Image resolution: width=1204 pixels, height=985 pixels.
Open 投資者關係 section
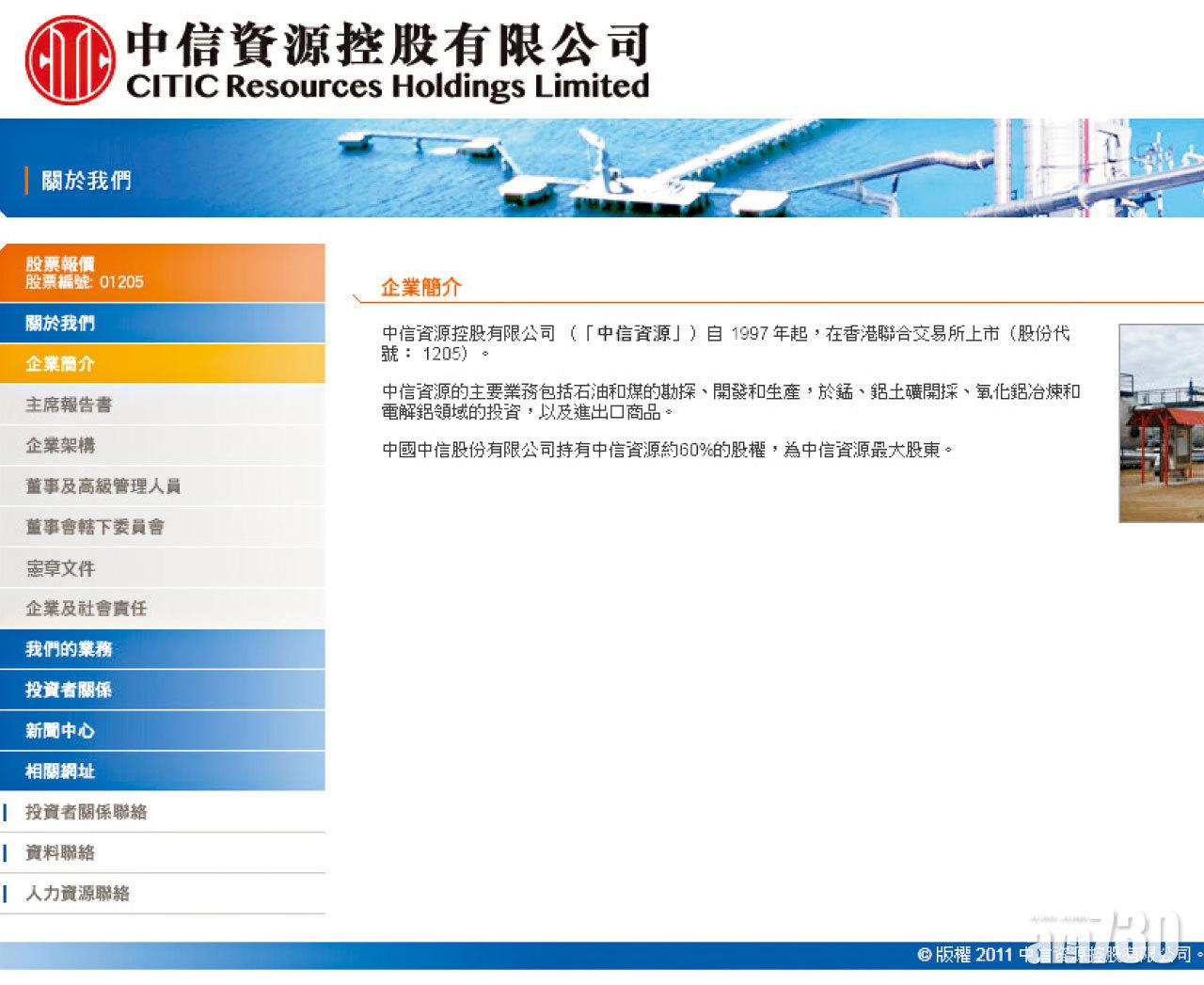coord(163,690)
